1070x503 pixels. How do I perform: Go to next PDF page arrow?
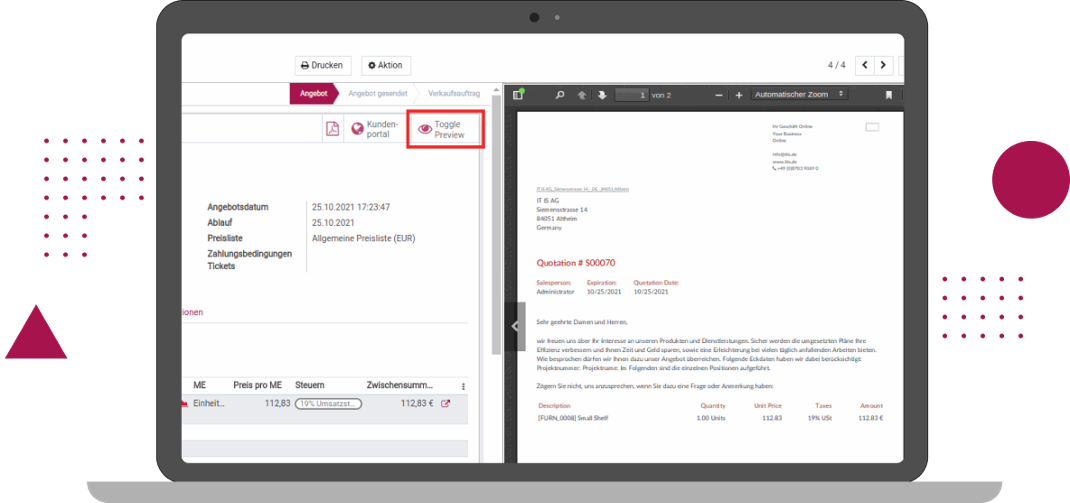[602, 95]
